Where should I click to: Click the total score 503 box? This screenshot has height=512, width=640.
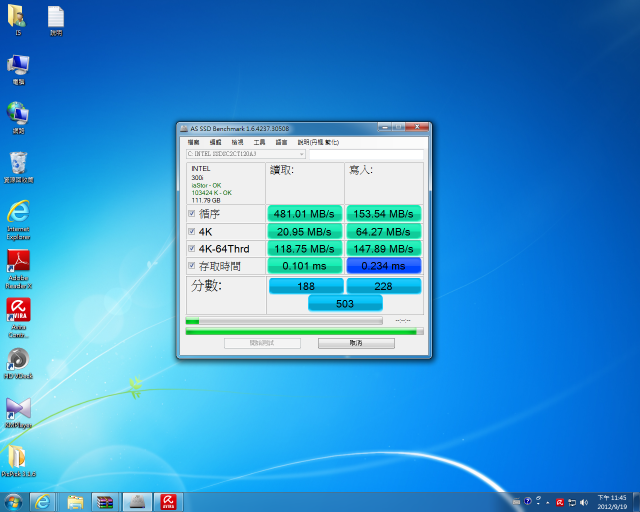coord(345,303)
